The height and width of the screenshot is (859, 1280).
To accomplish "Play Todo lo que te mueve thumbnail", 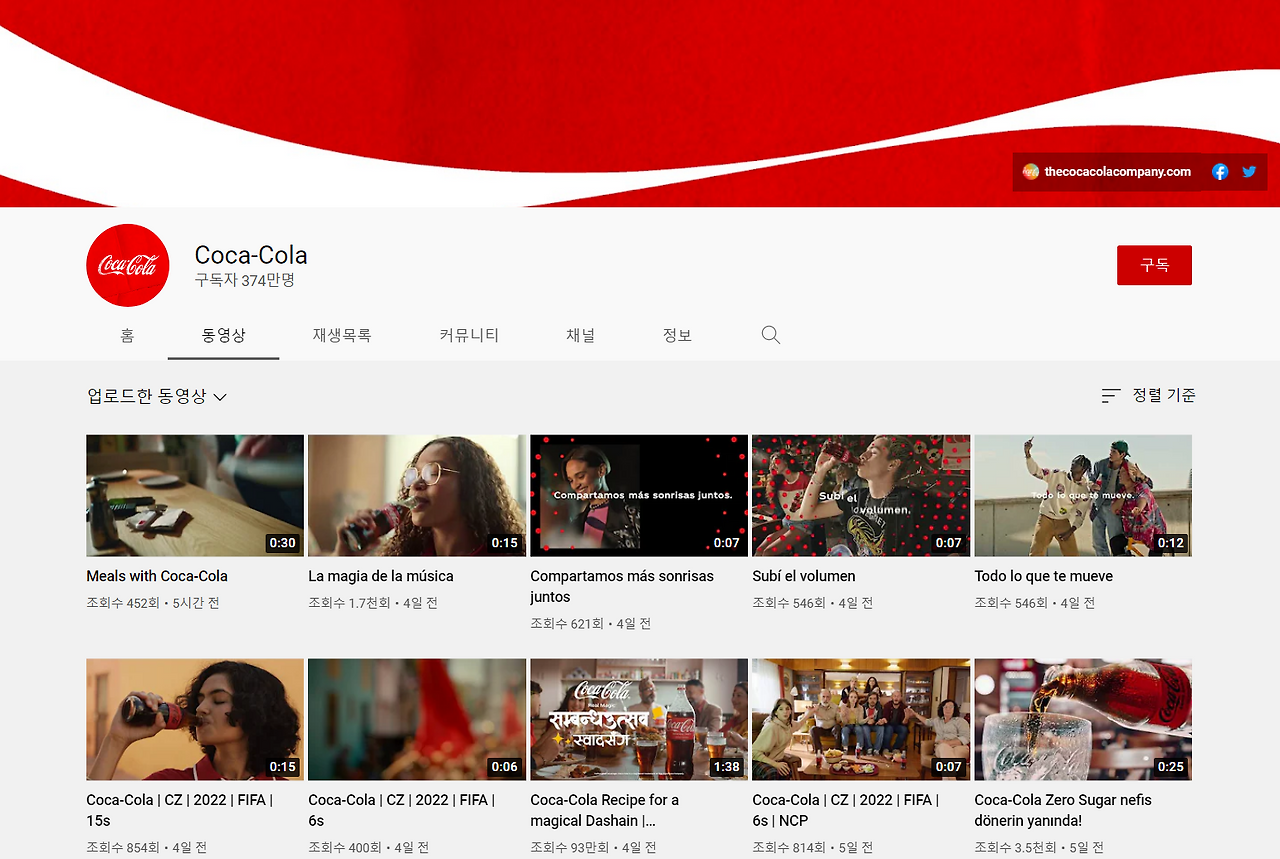I will 1083,496.
